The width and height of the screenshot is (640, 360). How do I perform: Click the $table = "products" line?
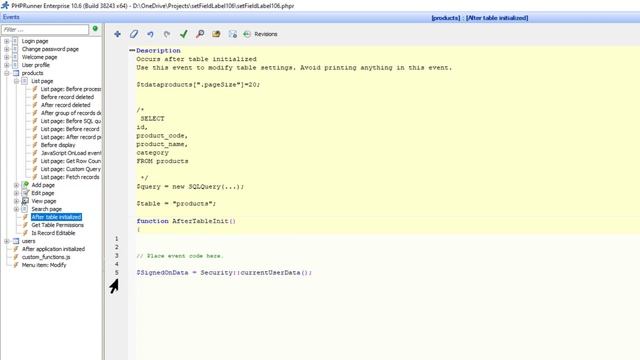tap(176, 204)
